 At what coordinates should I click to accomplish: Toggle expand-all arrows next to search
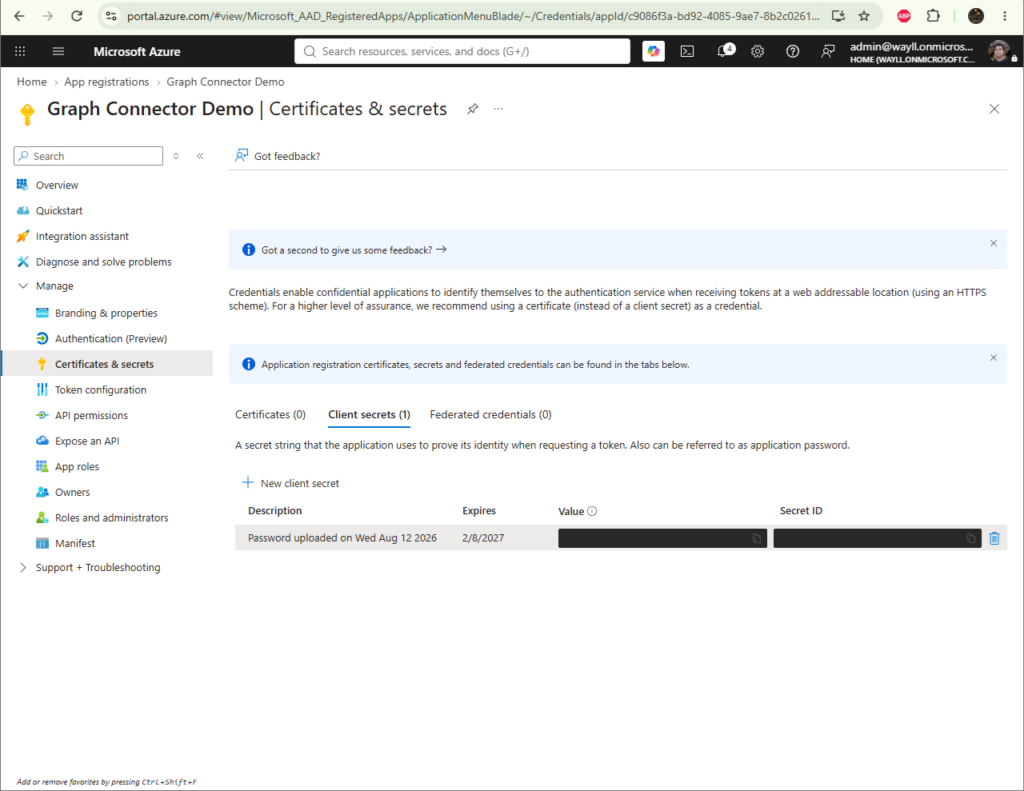[x=176, y=156]
